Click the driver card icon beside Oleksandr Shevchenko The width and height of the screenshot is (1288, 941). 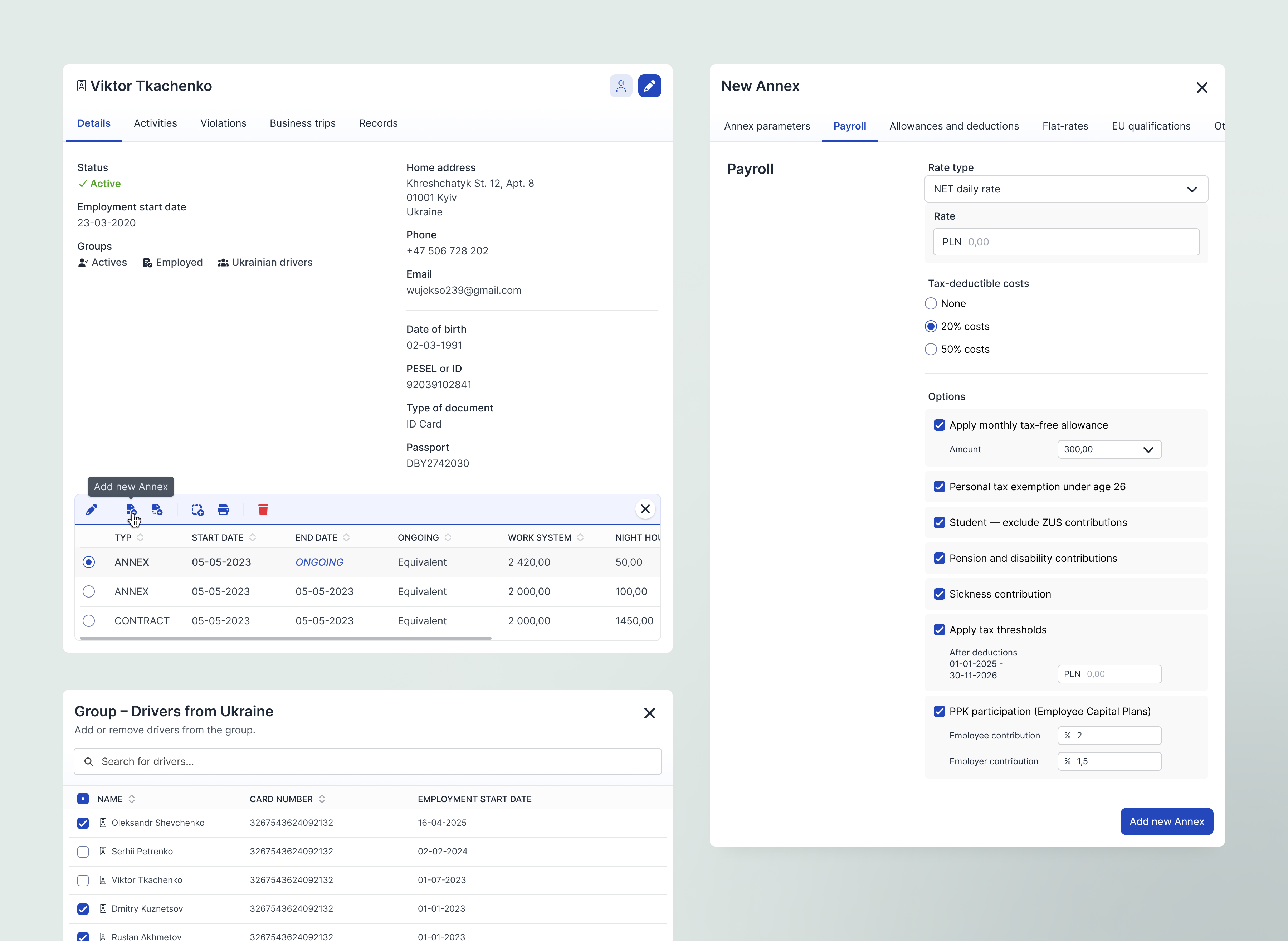pos(103,823)
